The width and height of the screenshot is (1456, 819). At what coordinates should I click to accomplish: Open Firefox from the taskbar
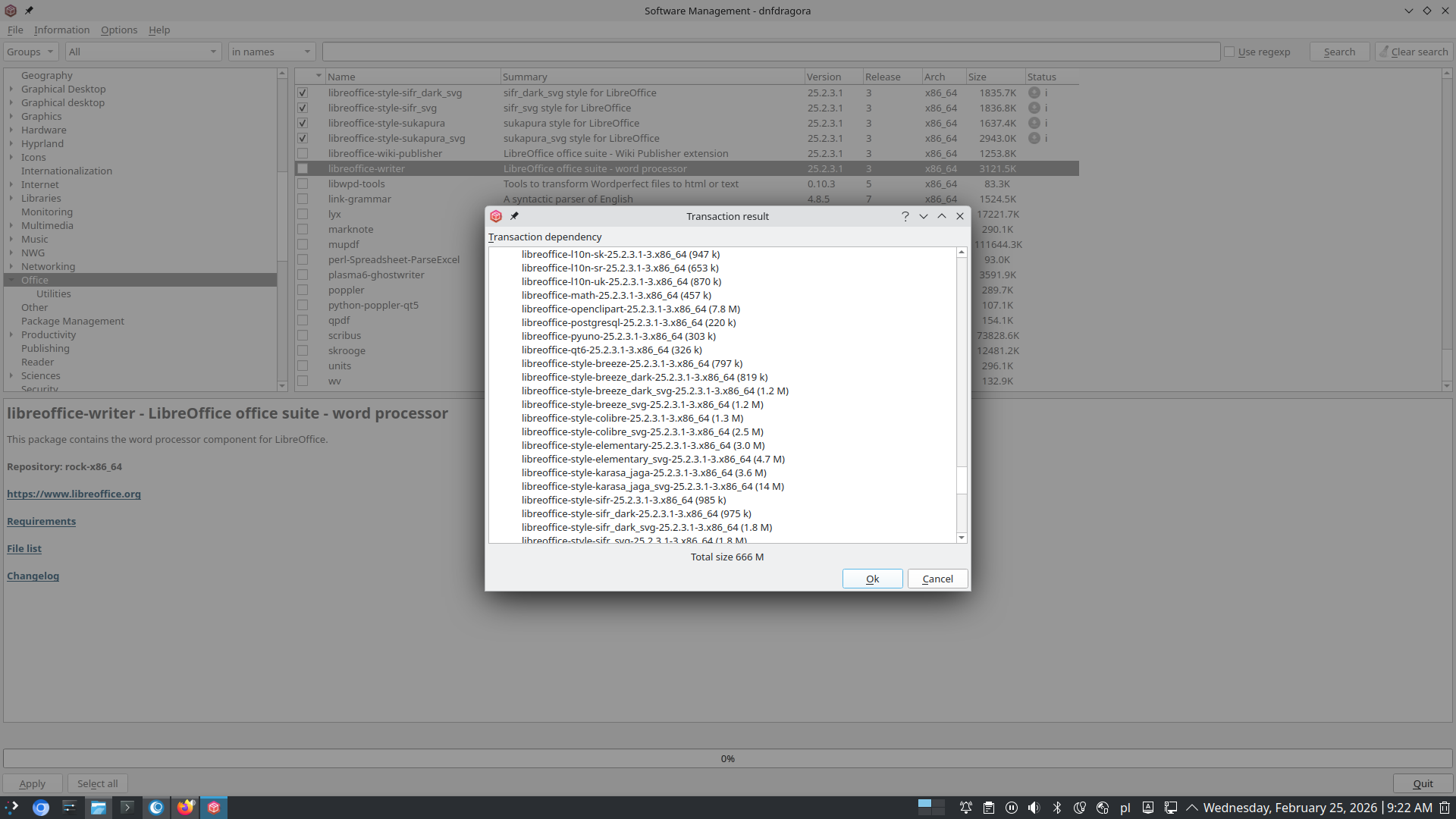point(185,808)
